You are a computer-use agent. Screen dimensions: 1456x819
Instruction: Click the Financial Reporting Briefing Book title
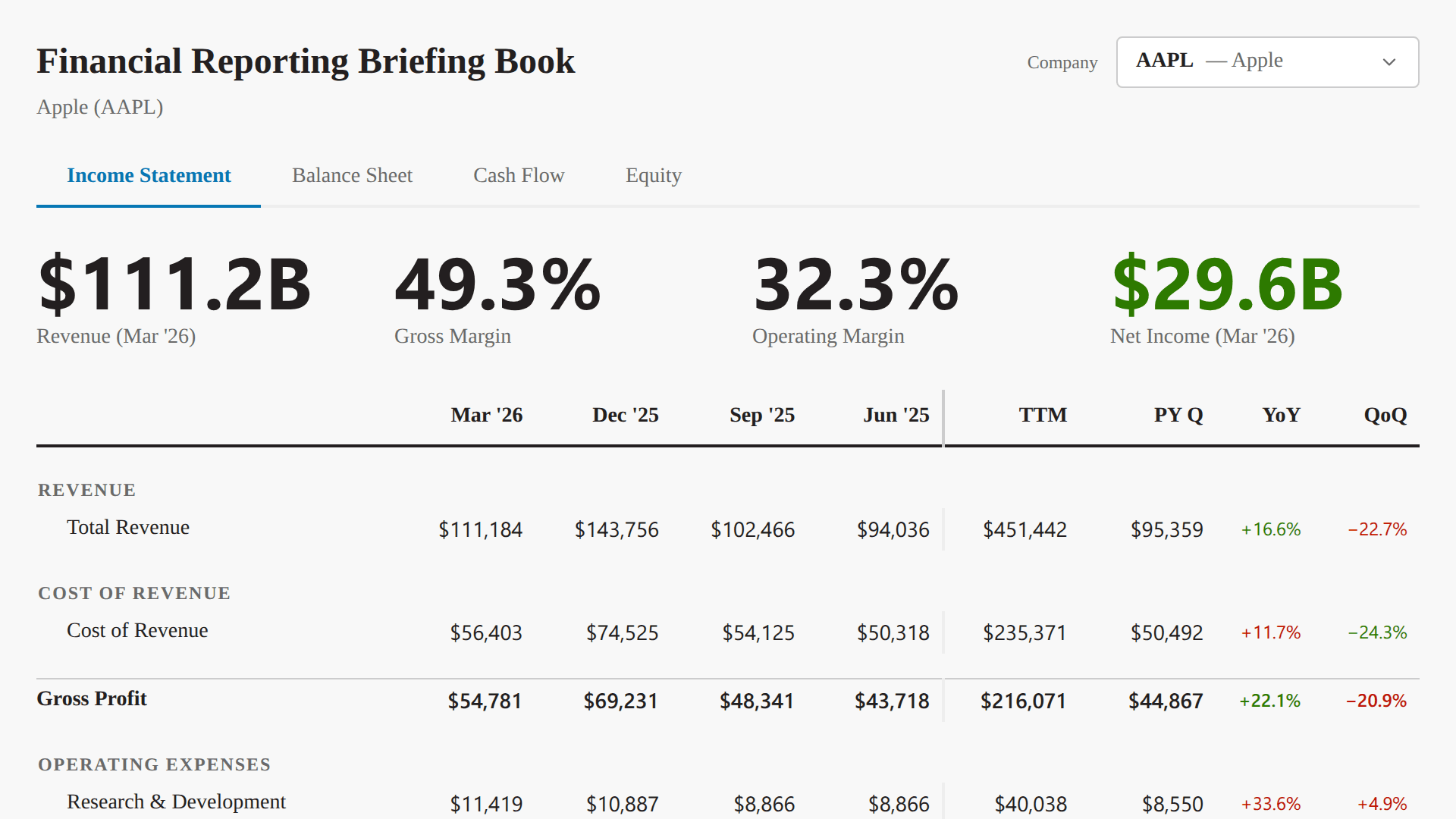click(306, 61)
